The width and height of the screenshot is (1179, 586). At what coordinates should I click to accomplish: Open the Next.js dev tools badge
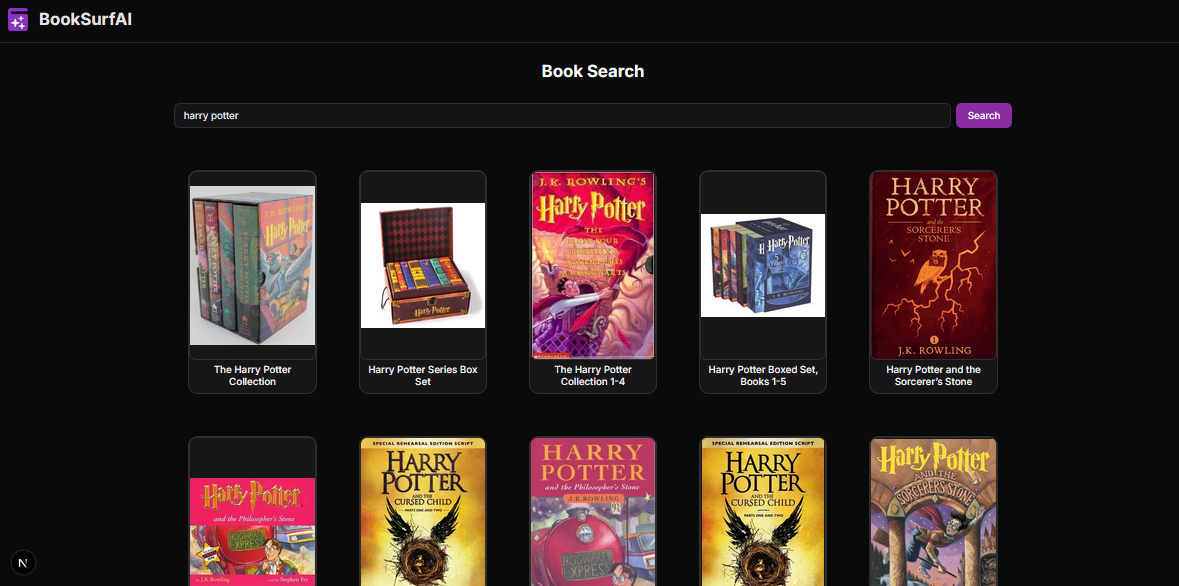click(x=23, y=562)
